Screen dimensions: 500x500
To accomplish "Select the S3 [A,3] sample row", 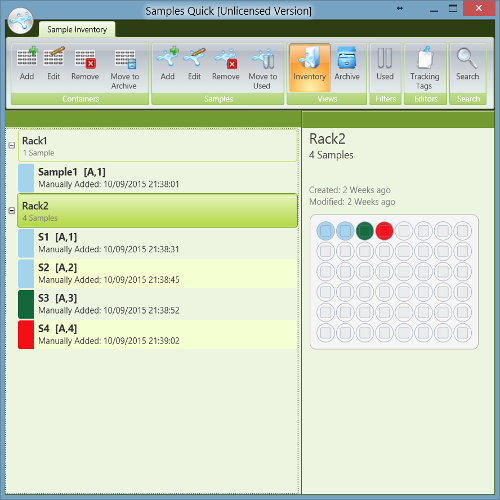I will 158,304.
